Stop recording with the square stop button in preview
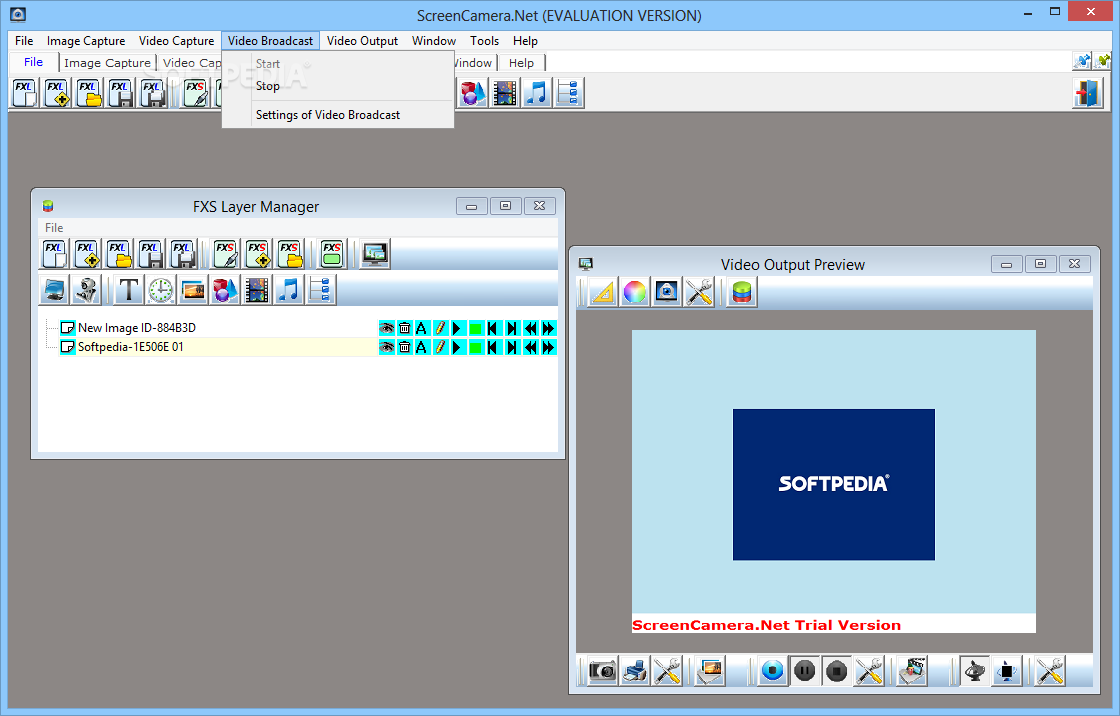Viewport: 1120px width, 716px height. [836, 672]
